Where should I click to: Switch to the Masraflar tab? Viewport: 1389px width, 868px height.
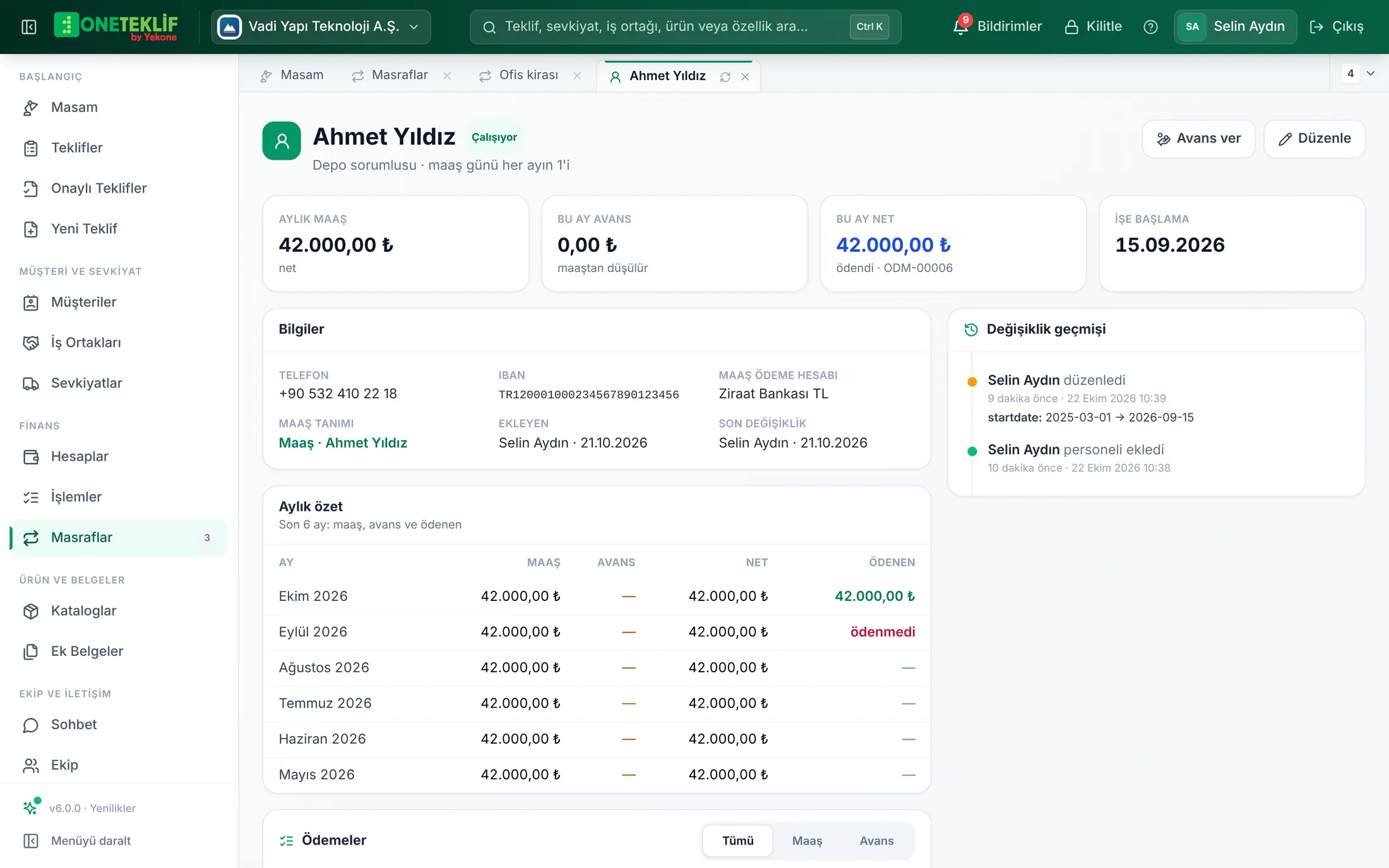[x=390, y=75]
